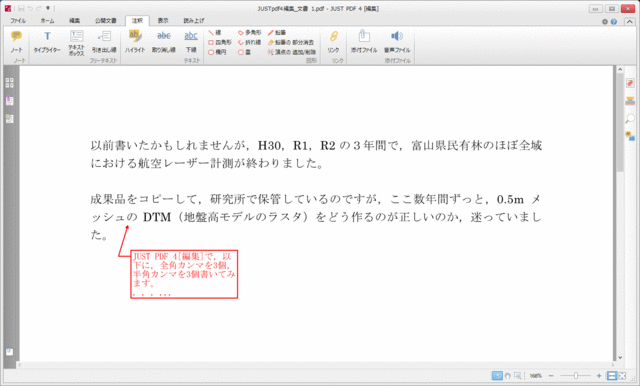The width and height of the screenshot is (640, 386).
Task: Click the vertical scrollbar up arrow
Action: 620,70
